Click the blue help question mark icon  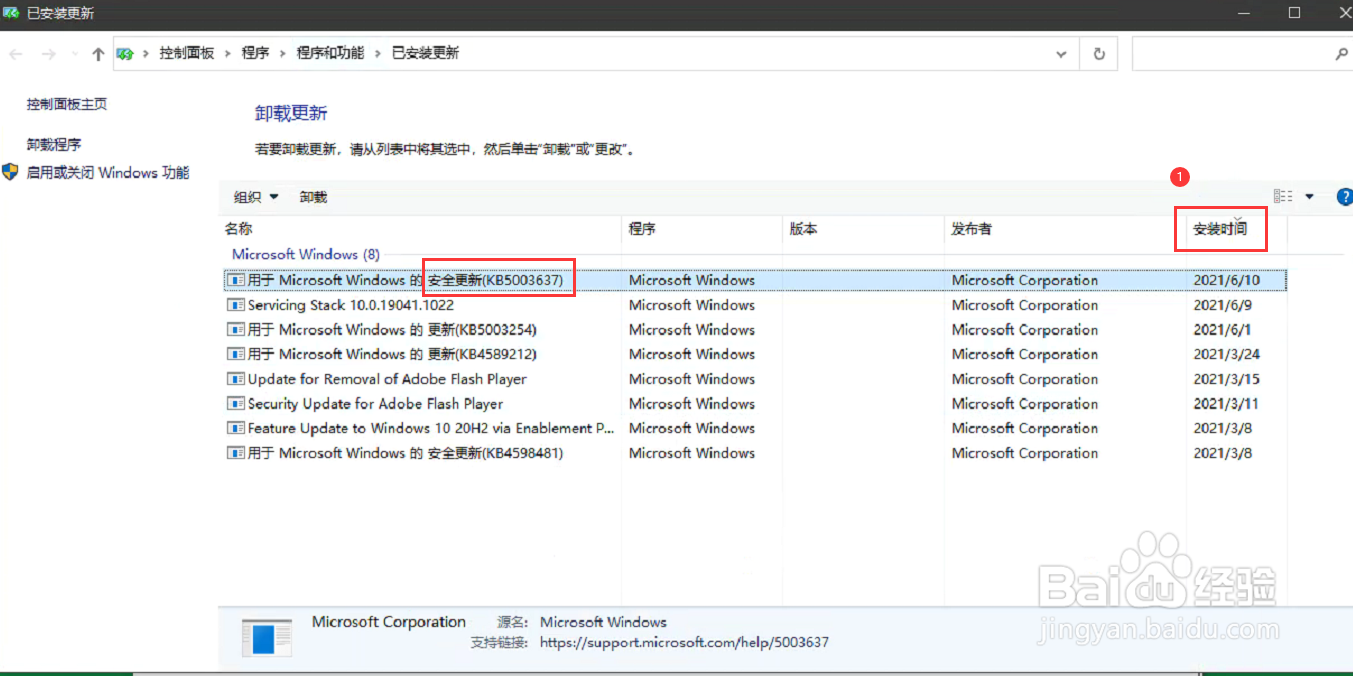[x=1344, y=196]
